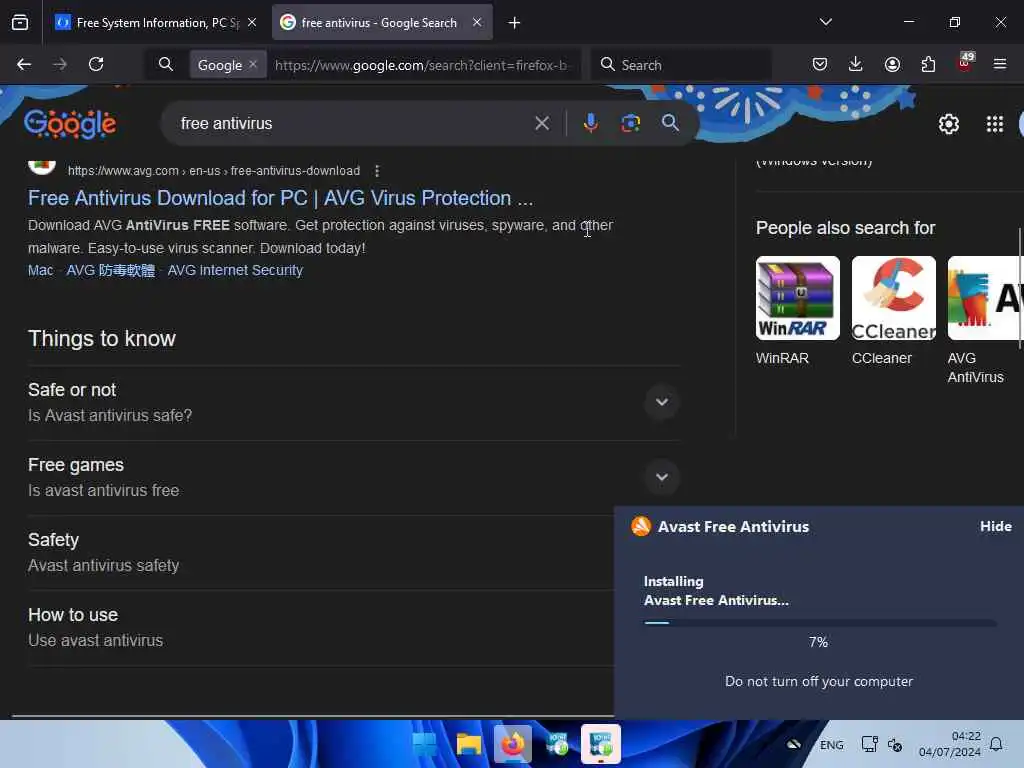
Task: Click the WinRAR text label
Action: [782, 359]
